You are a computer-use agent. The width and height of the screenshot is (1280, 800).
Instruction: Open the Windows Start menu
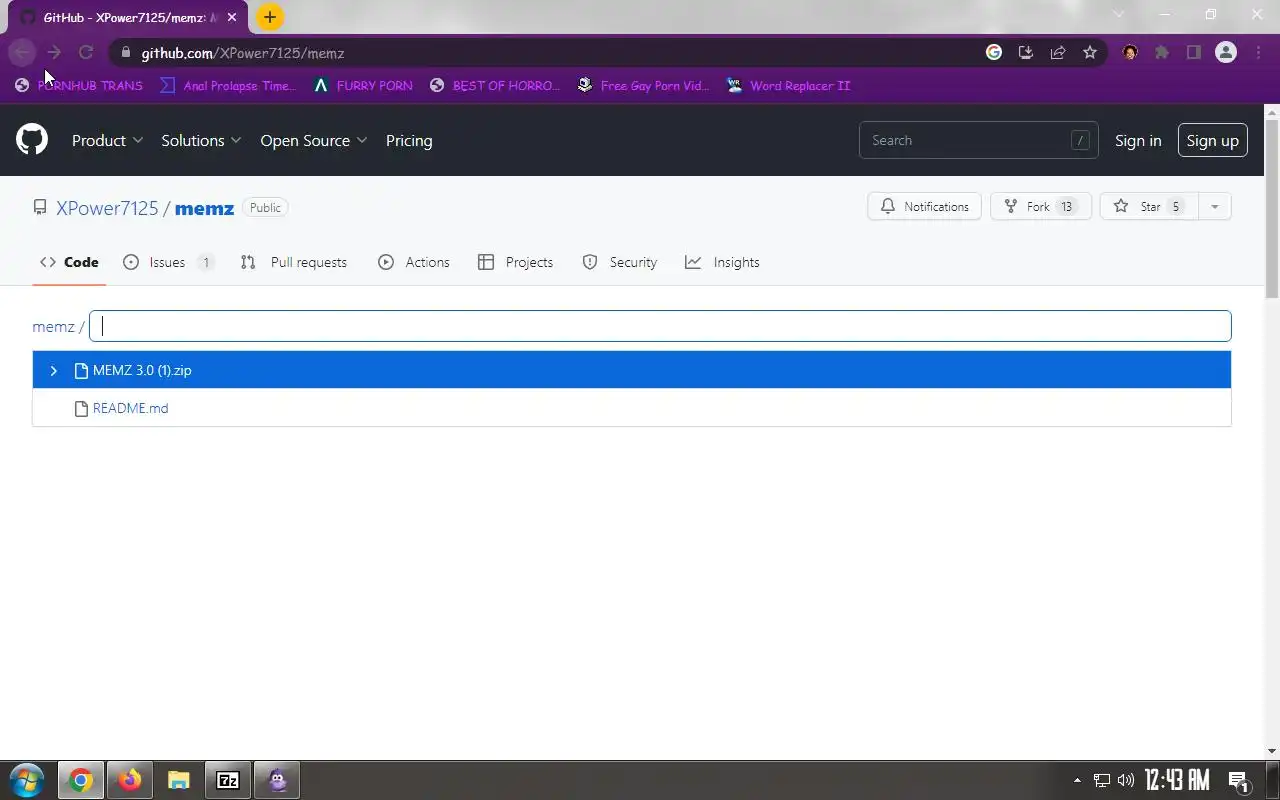pos(27,780)
